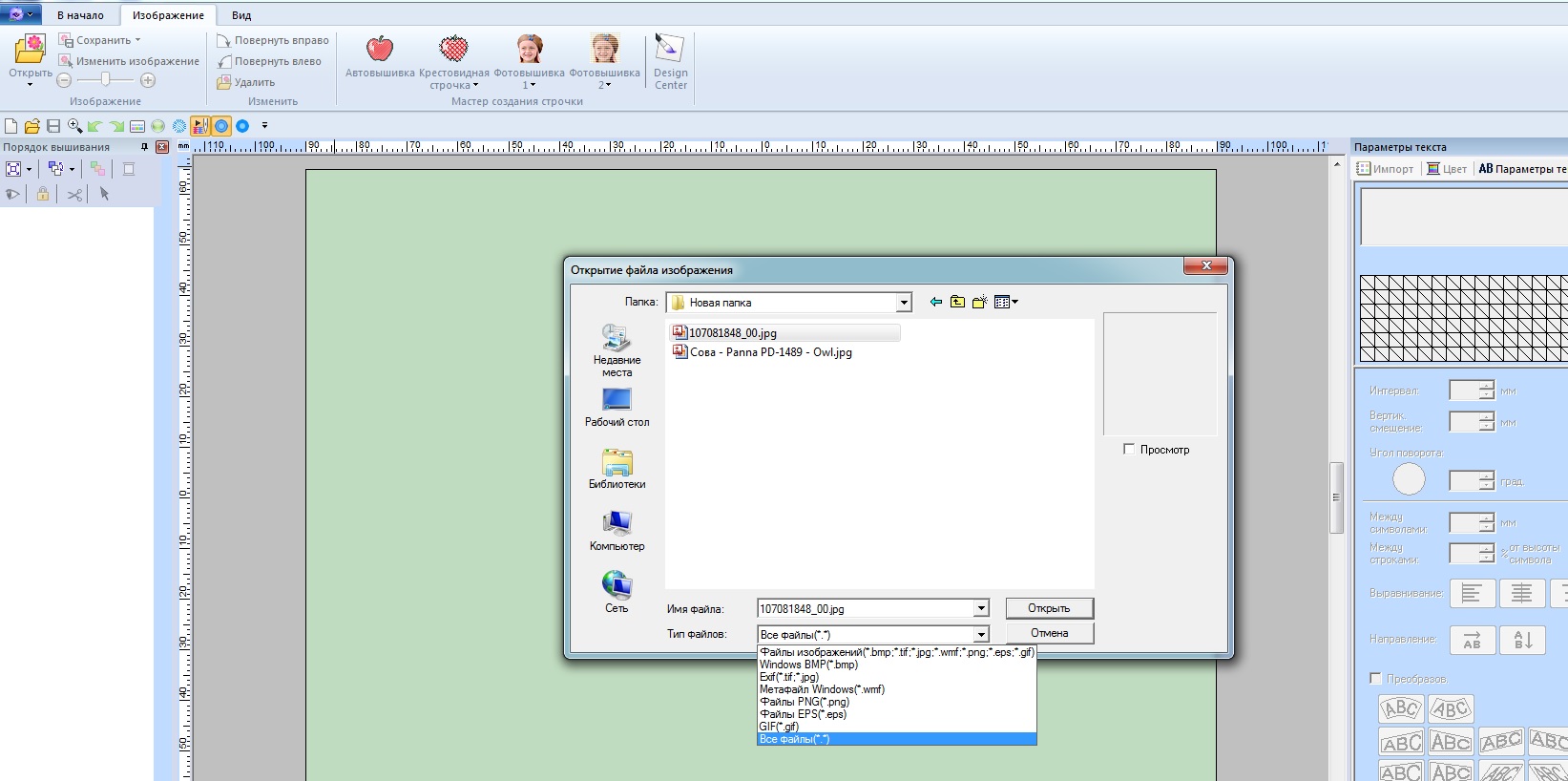The image size is (1568, 781).
Task: Enable the Просмотр preview checkbox
Action: pyautogui.click(x=1129, y=449)
